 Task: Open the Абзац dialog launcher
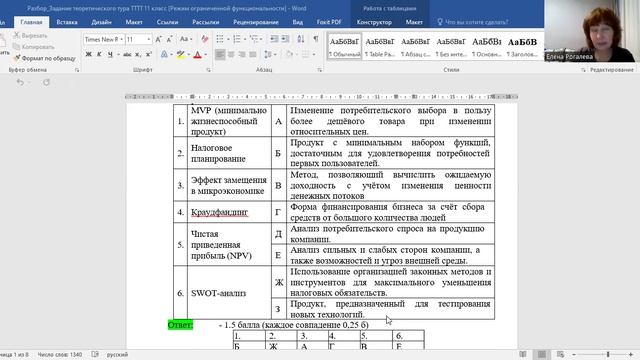point(320,70)
